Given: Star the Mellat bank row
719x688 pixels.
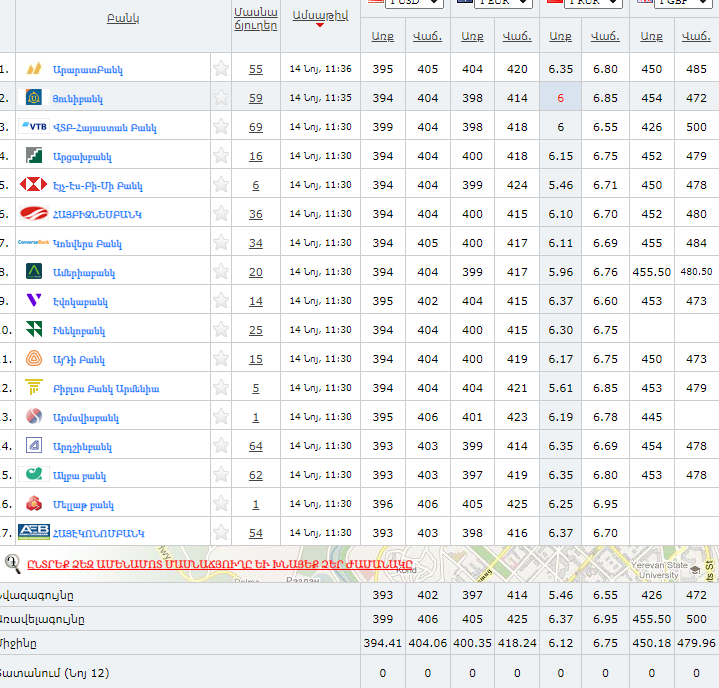Looking at the screenshot, I should [221, 504].
